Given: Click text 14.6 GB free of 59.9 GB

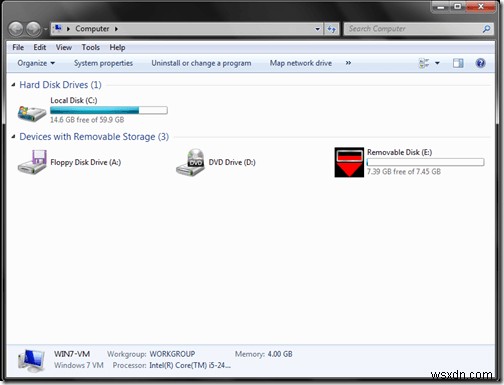Looking at the screenshot, I should (87, 120).
